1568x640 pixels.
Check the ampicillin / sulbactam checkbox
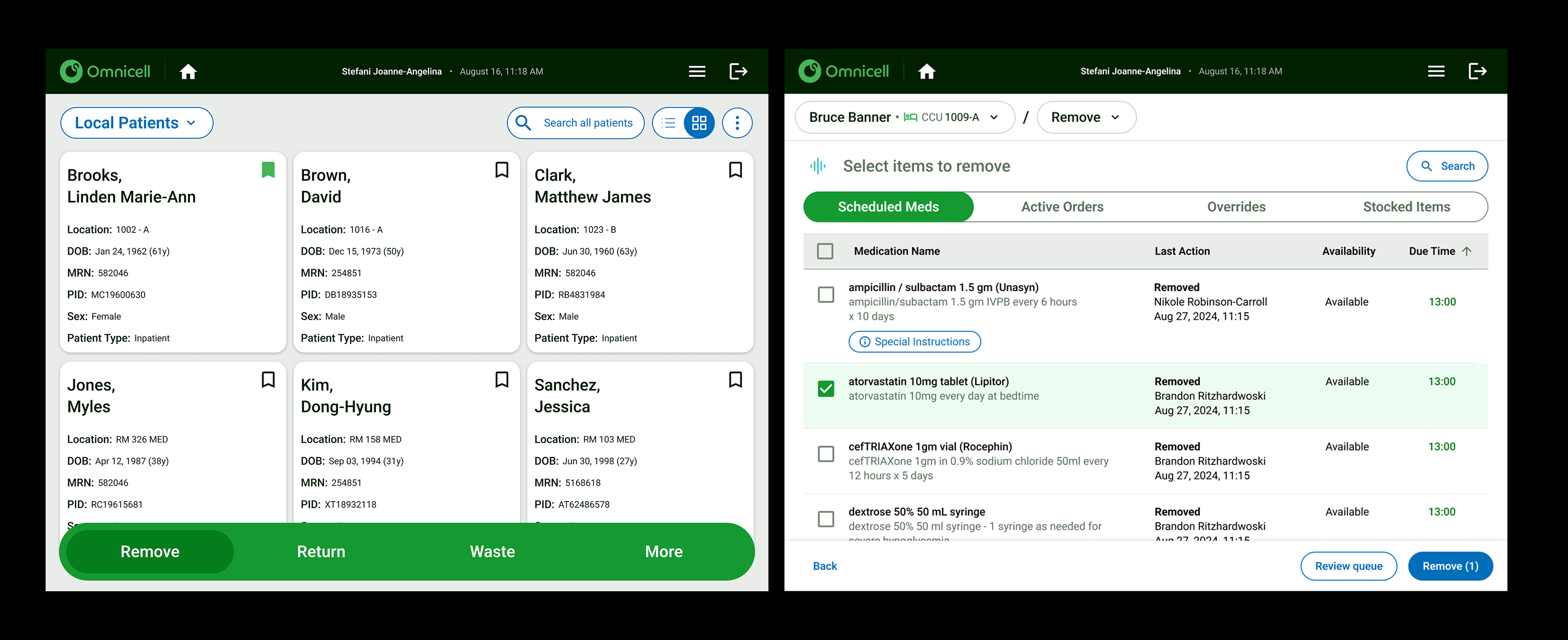click(x=825, y=295)
